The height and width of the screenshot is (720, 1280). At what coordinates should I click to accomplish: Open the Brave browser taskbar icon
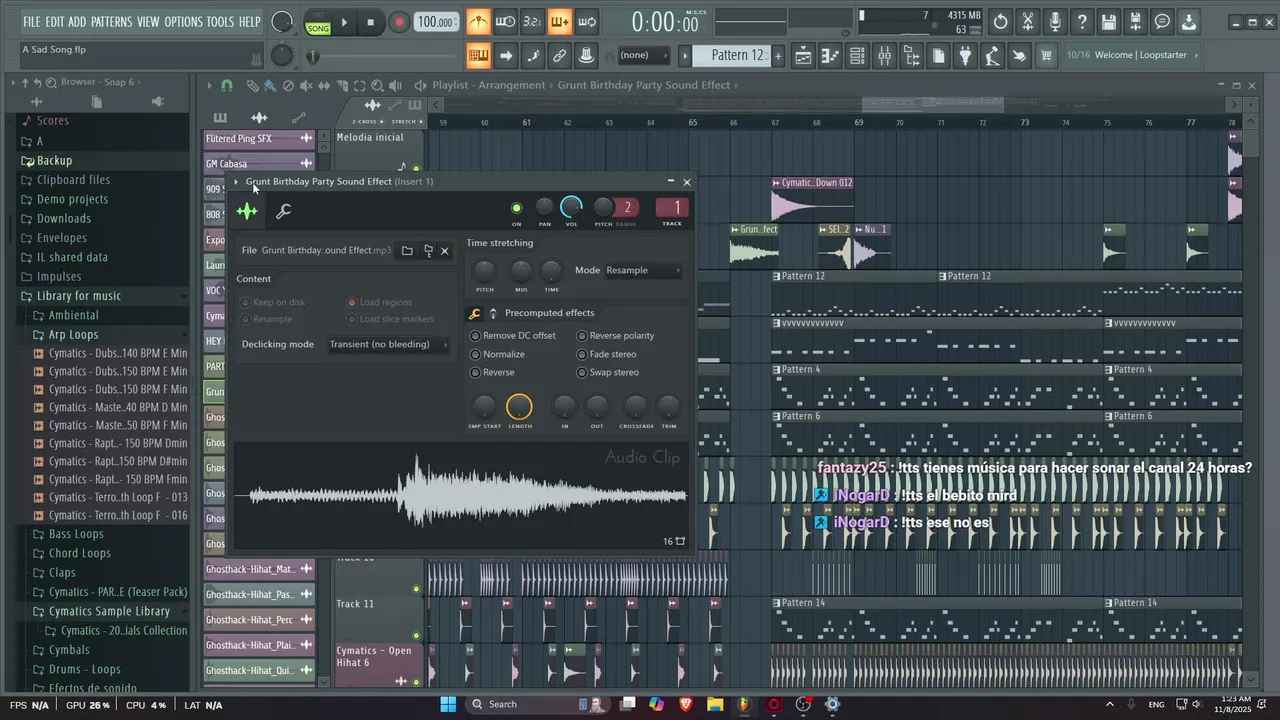click(686, 704)
